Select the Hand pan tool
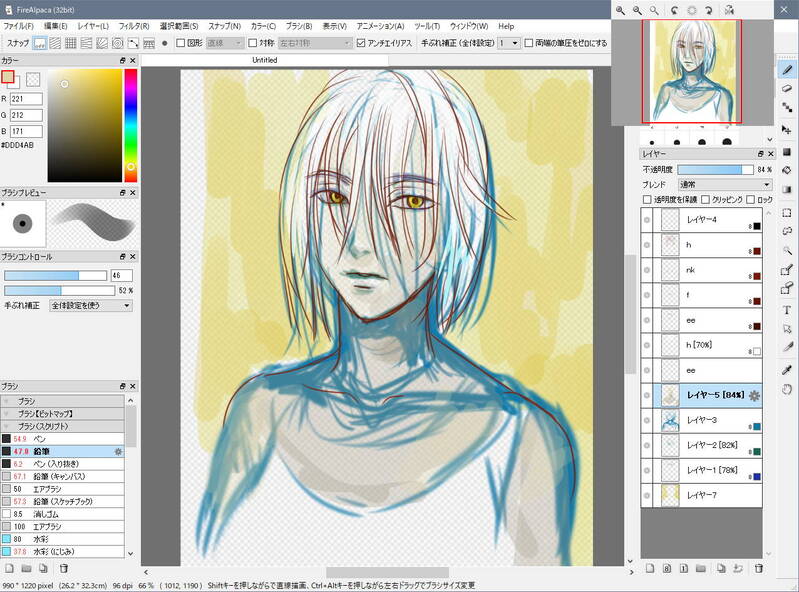 (787, 390)
